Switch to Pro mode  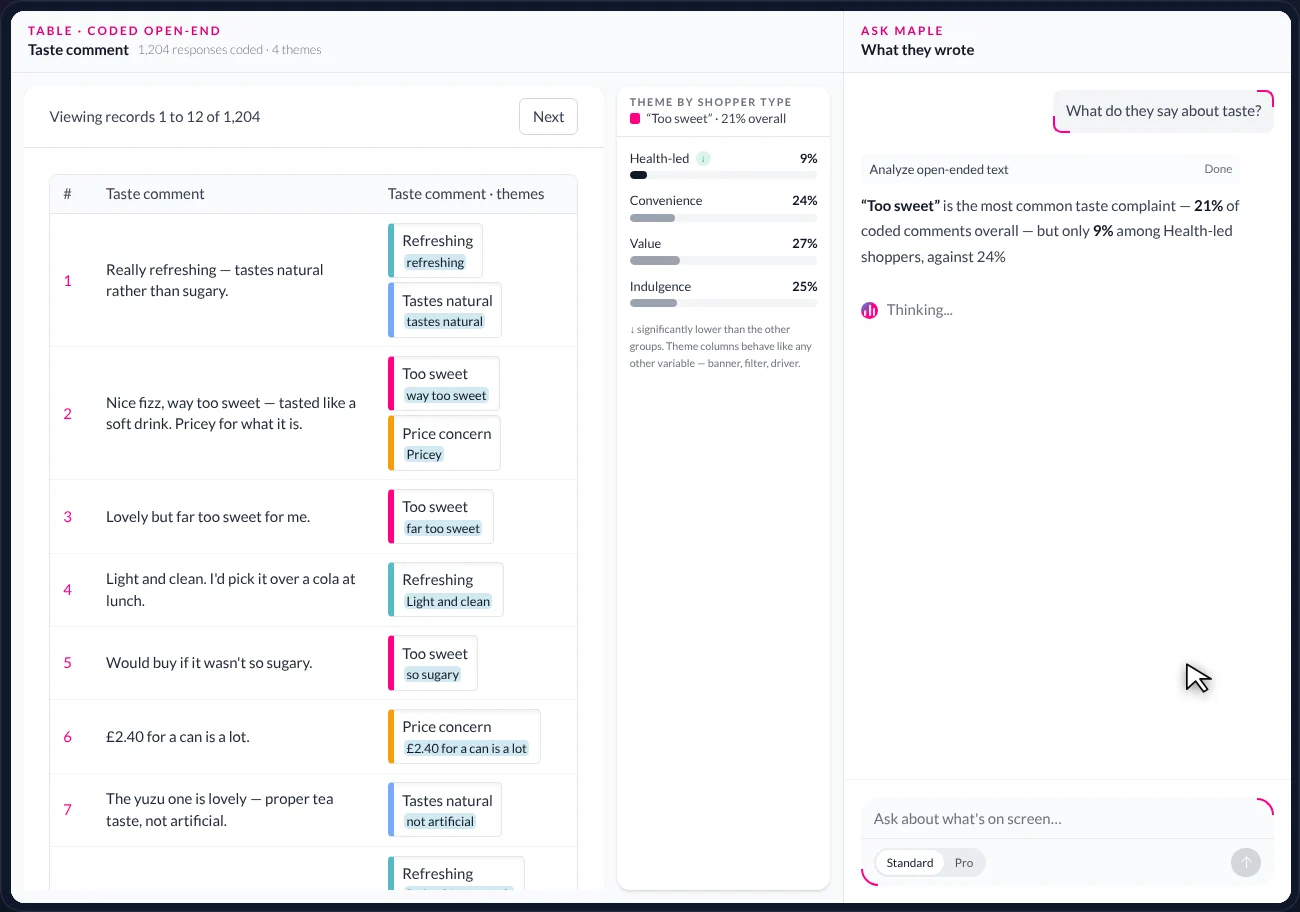(963, 862)
